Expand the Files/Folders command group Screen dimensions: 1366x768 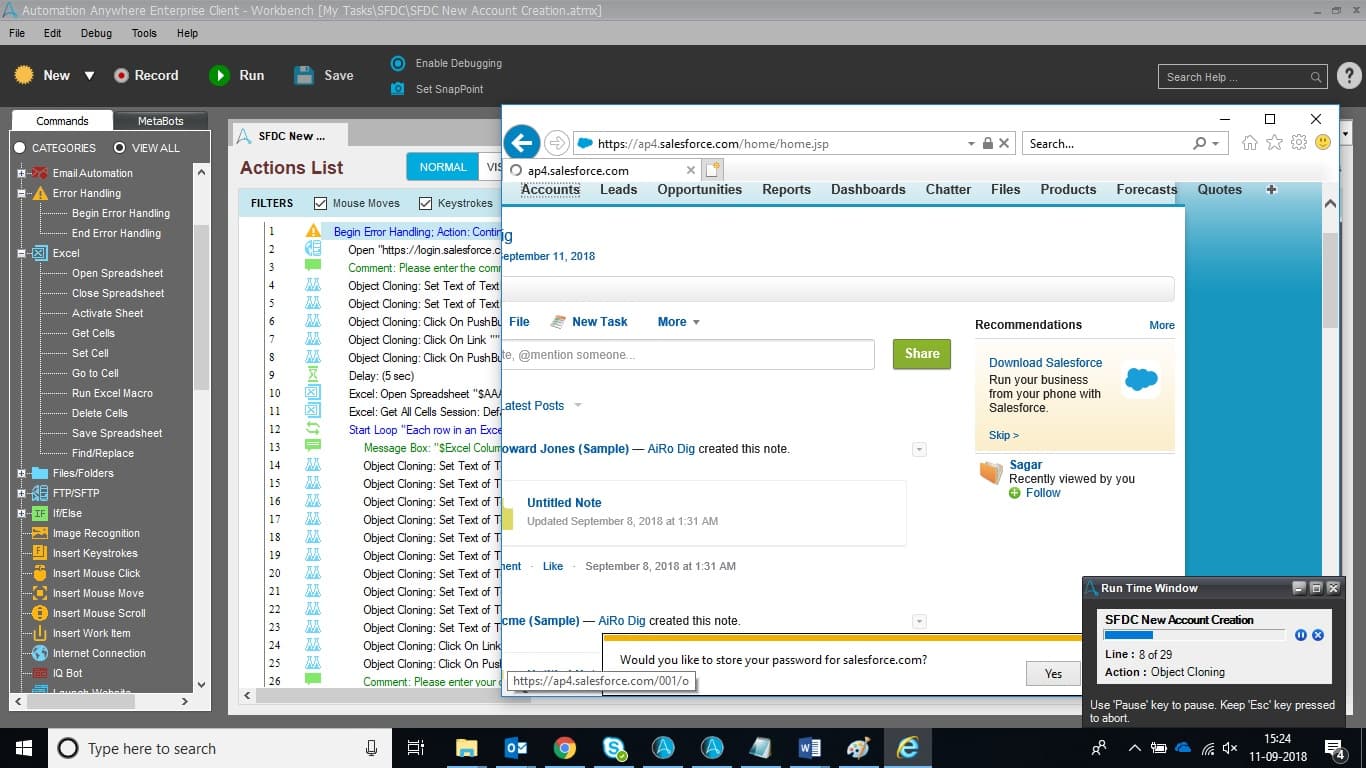pos(21,473)
